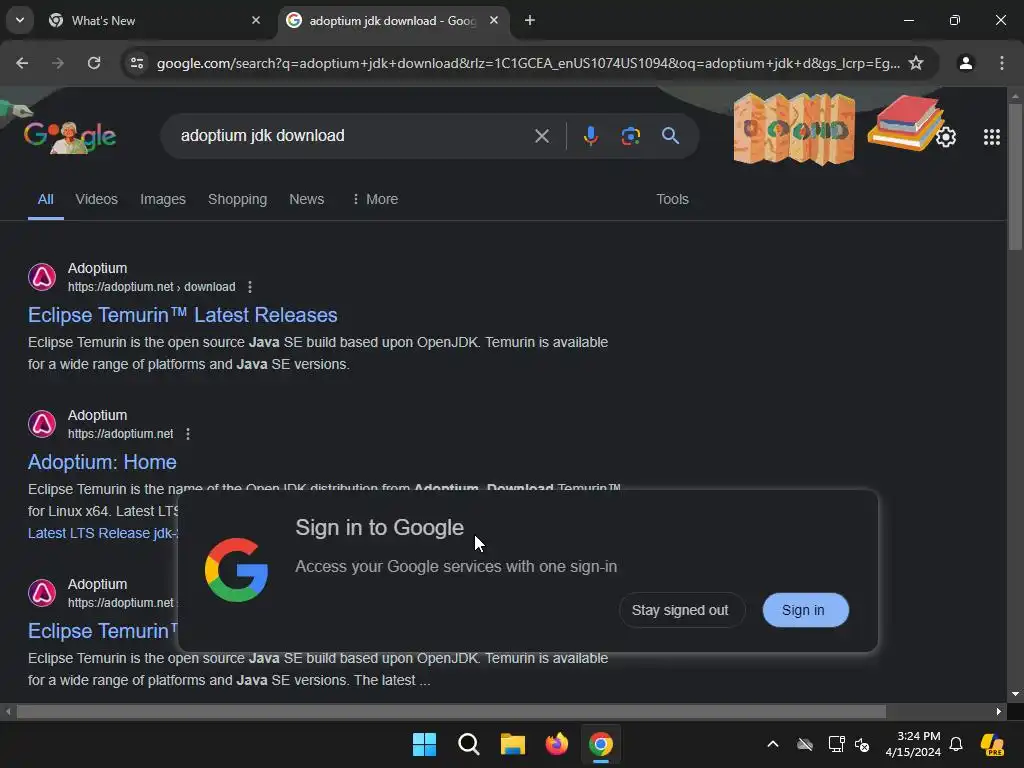The width and height of the screenshot is (1024, 768).
Task: Switch to the What's New tab
Action: point(154,20)
